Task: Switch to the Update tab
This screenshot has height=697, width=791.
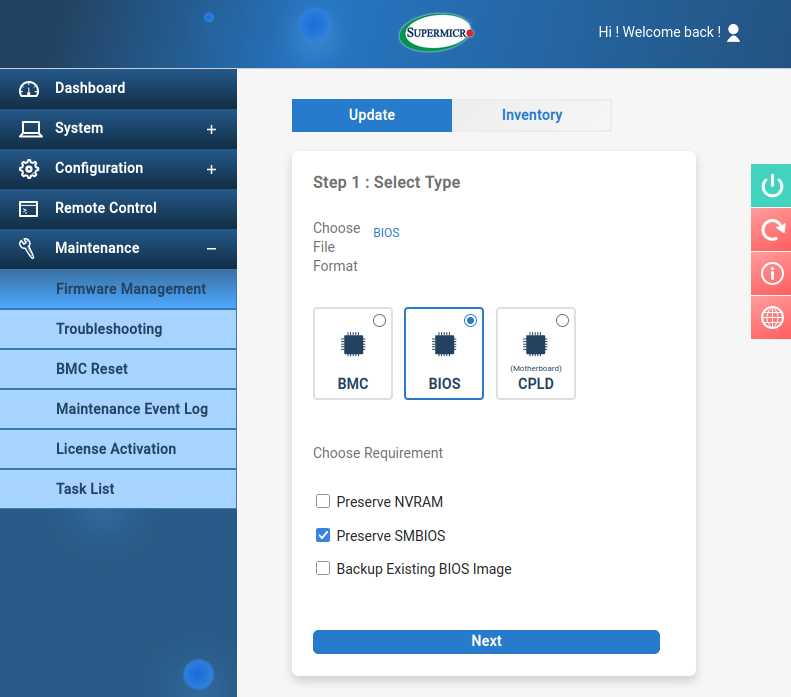Action: (x=372, y=115)
